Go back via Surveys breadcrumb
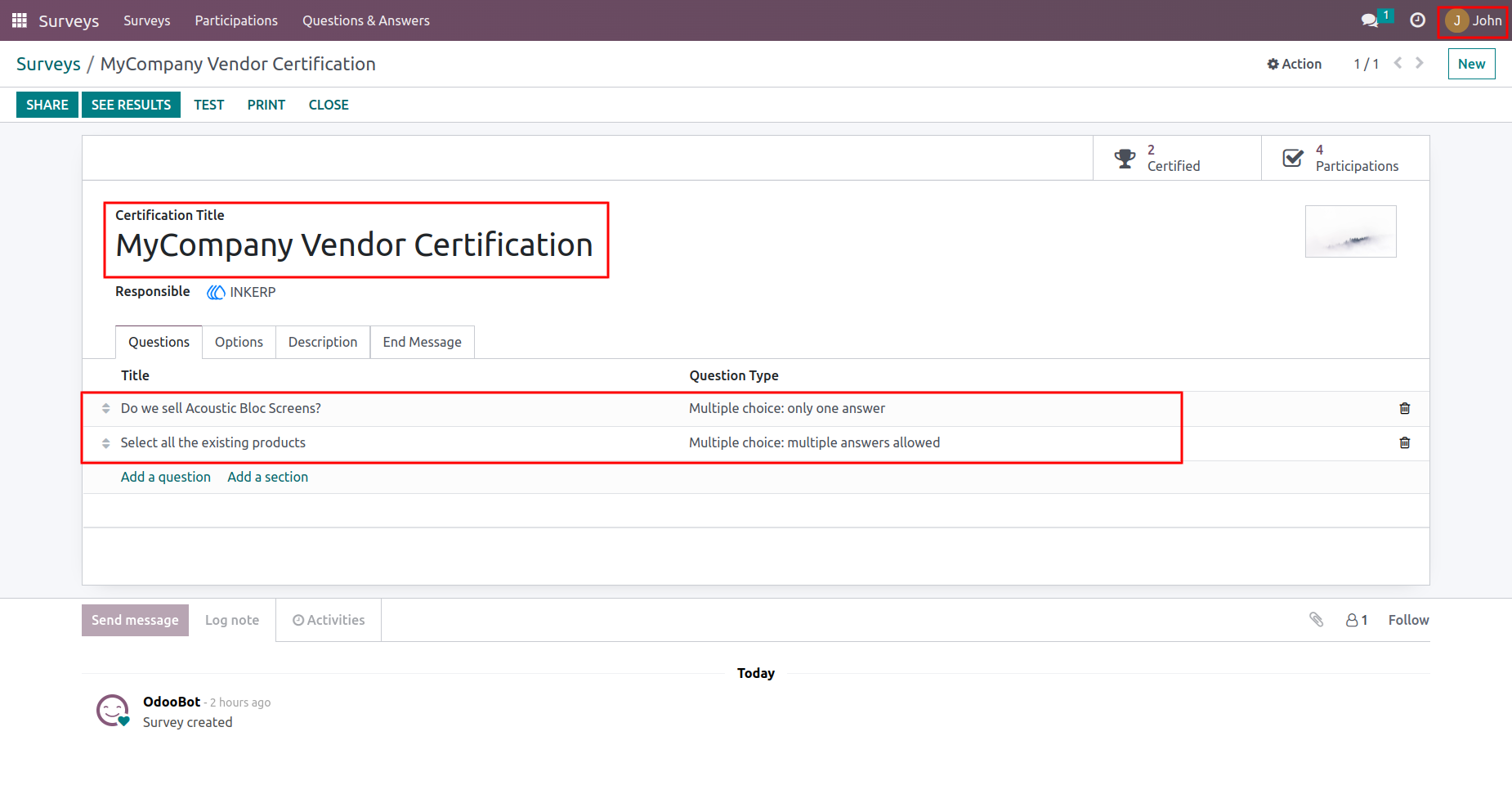Image resolution: width=1512 pixels, height=790 pixels. 48,64
